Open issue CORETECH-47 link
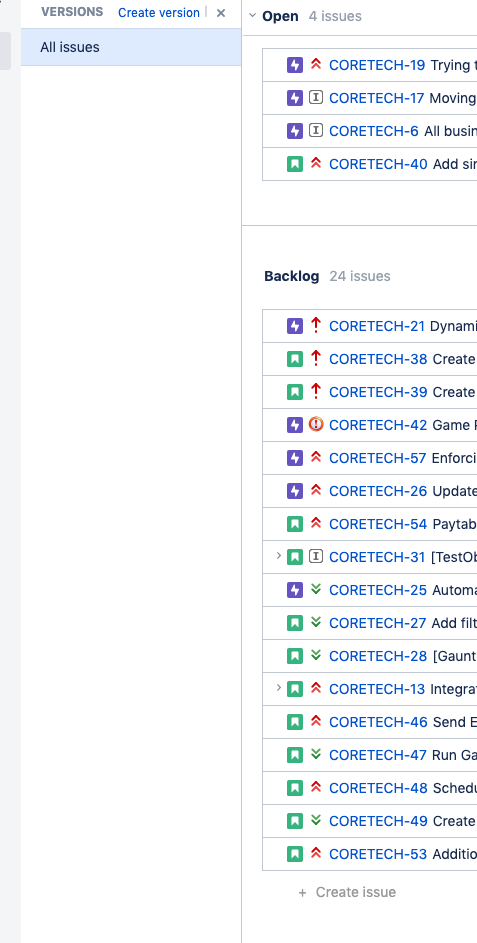Viewport: 477px width, 943px height. tap(378, 755)
